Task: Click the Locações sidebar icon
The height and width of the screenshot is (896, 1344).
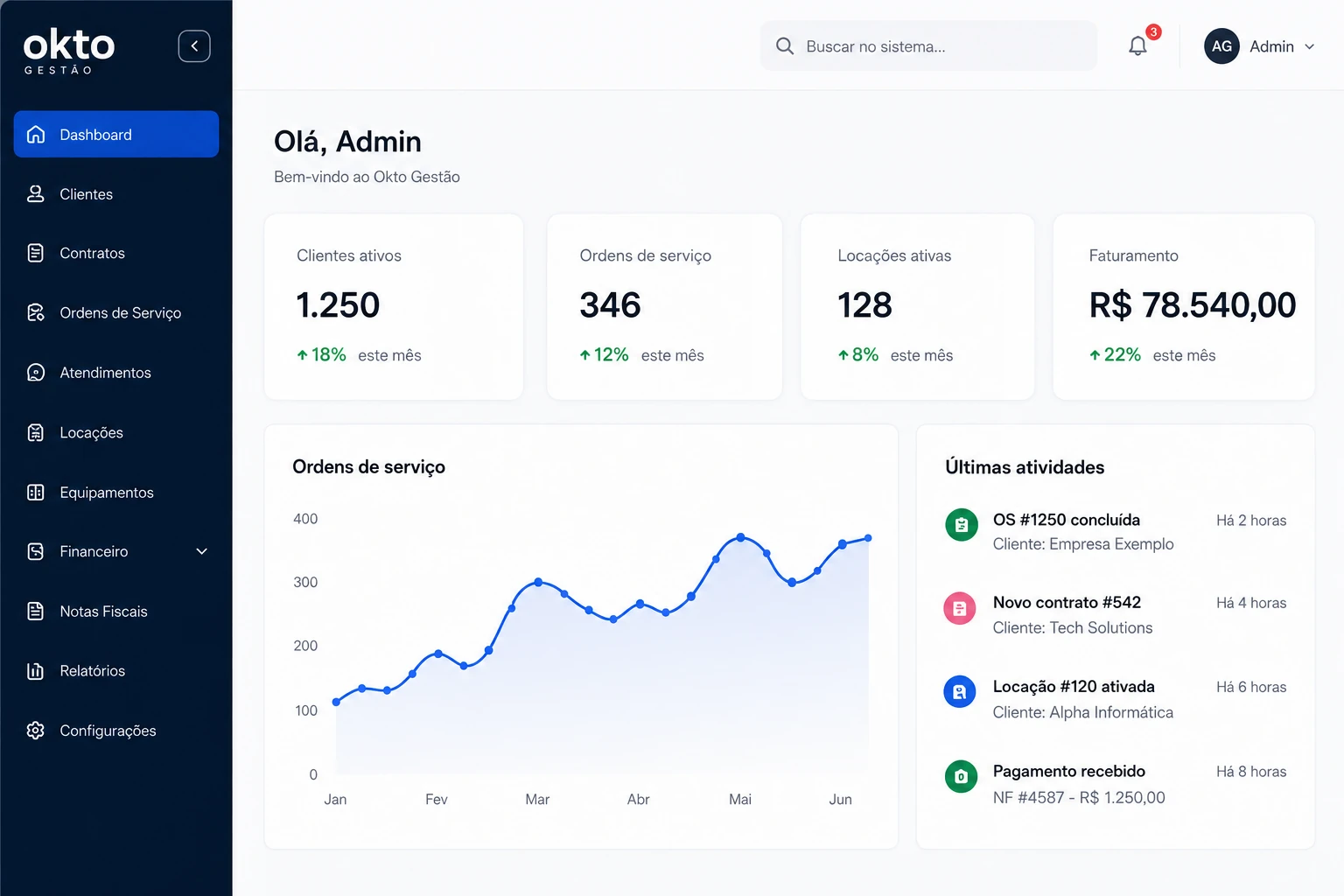Action: tap(36, 432)
